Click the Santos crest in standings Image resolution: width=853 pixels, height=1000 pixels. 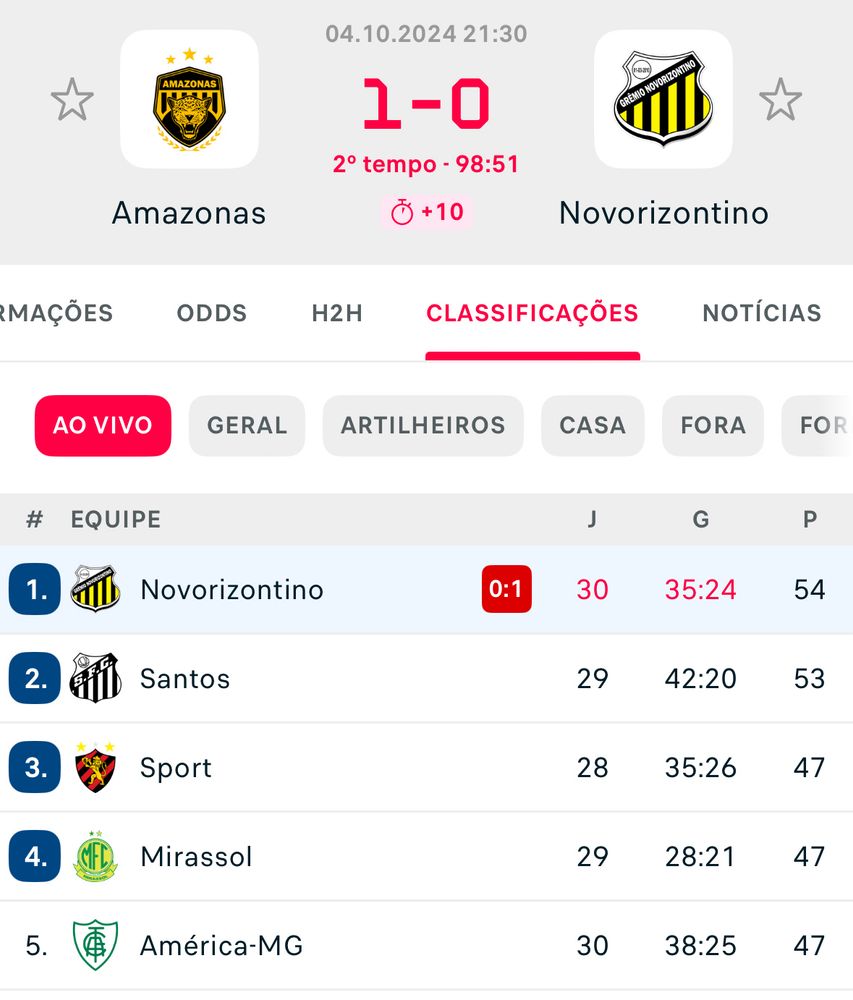click(95, 678)
